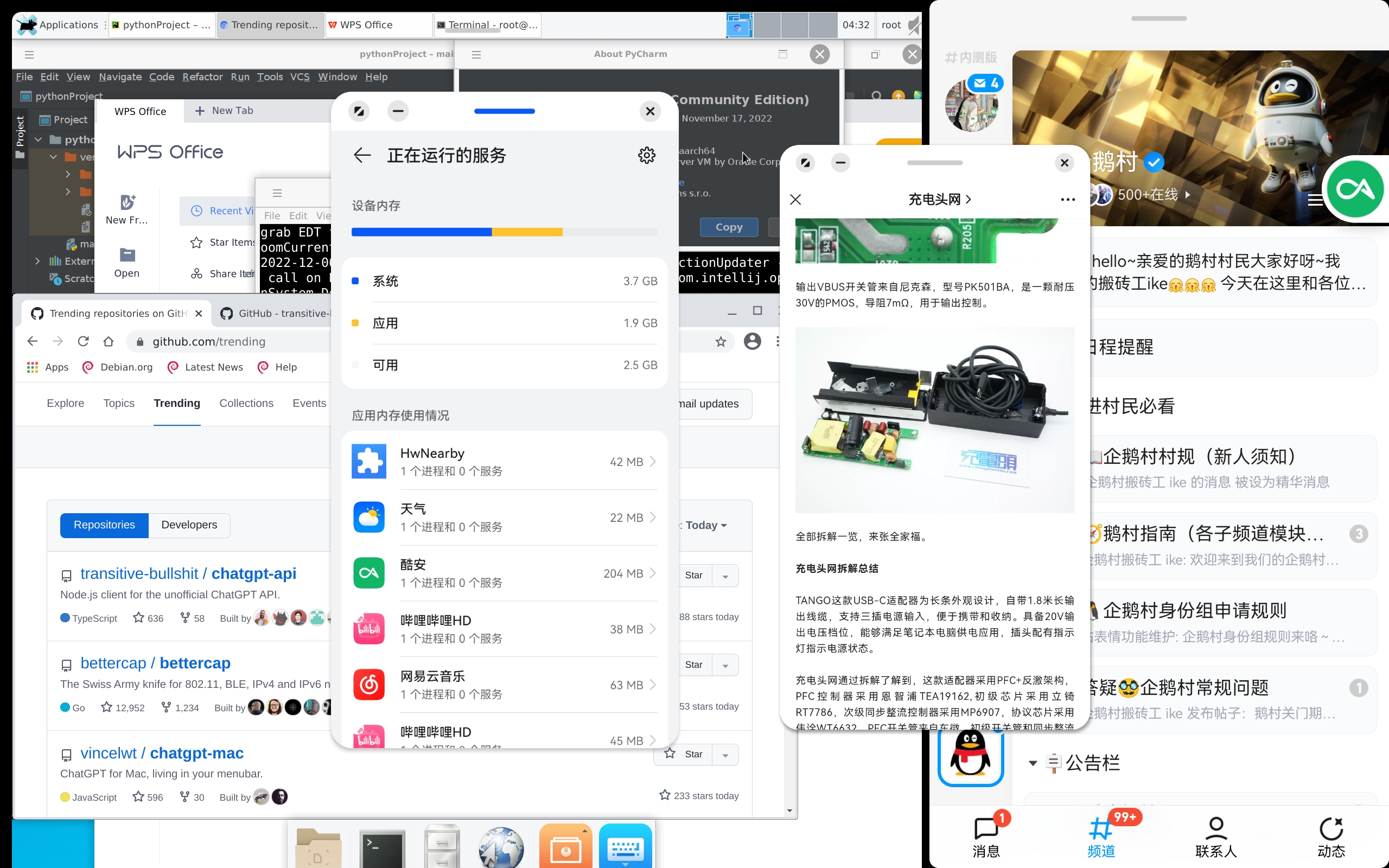This screenshot has width=1389, height=868.
Task: Expand 500+在线 members arrow
Action: [x=1188, y=195]
